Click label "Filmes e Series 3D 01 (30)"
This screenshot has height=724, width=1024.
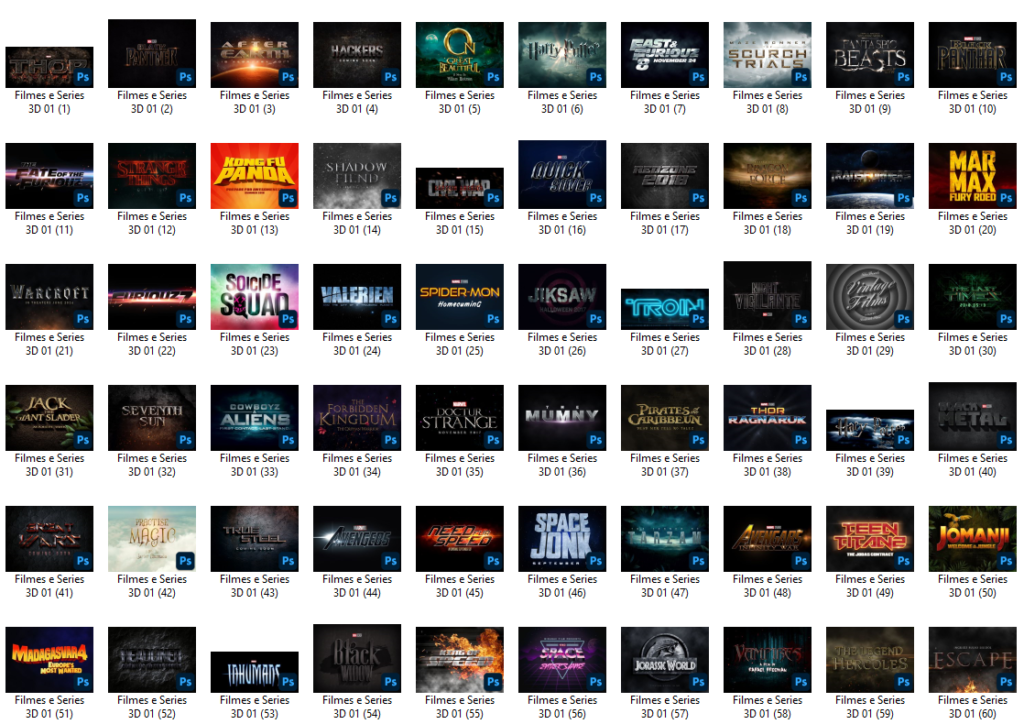972,344
